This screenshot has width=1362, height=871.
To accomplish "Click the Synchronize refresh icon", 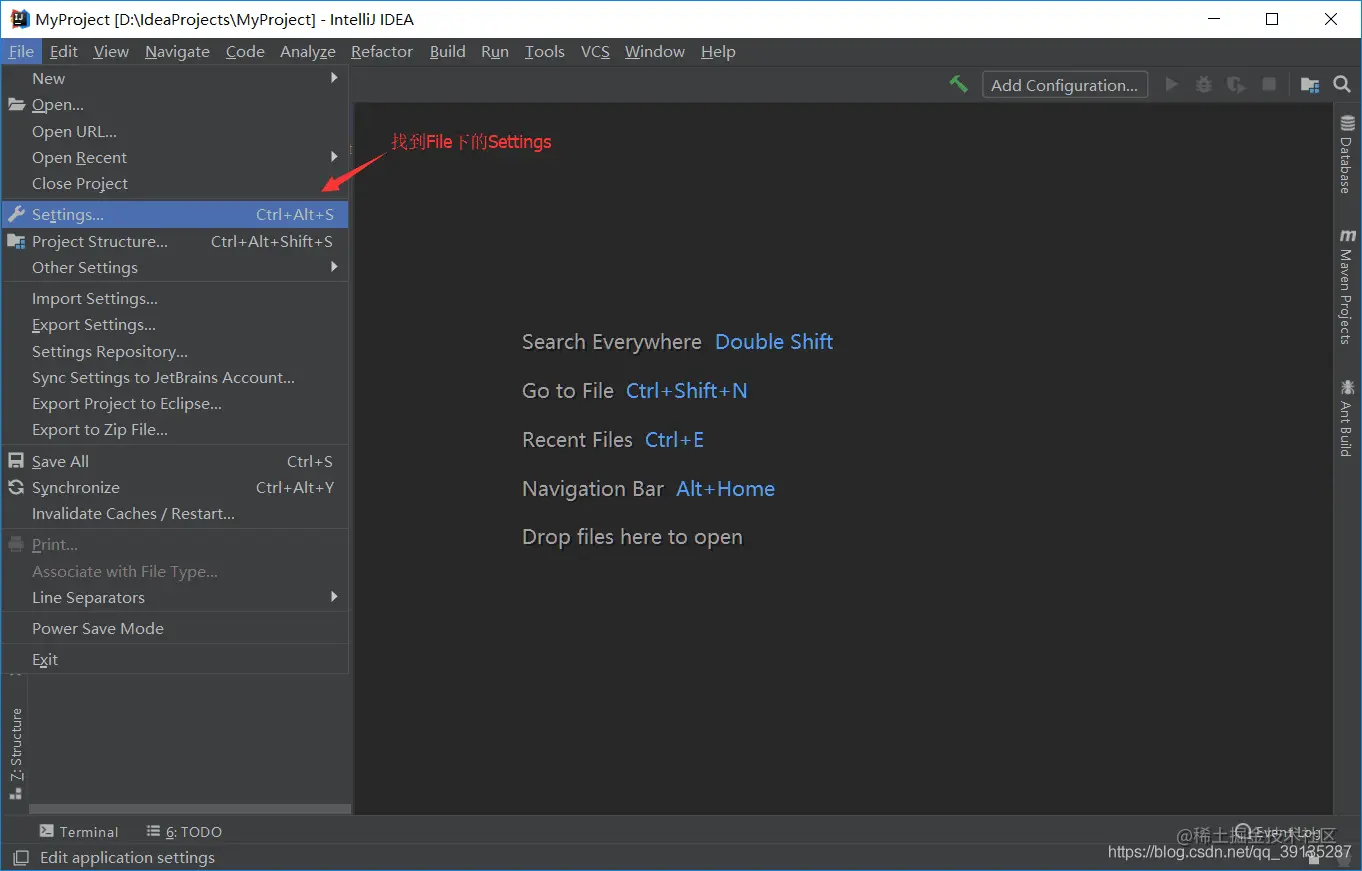I will point(16,487).
